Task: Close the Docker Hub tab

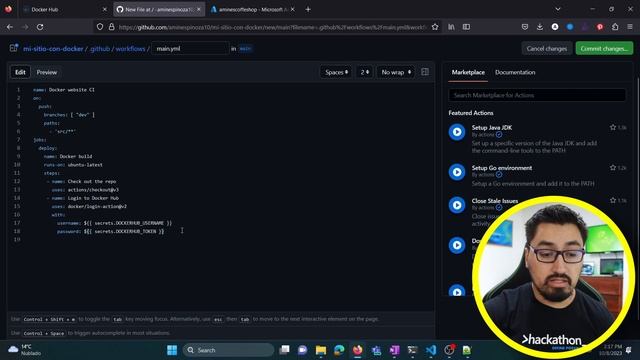Action: 104,9
